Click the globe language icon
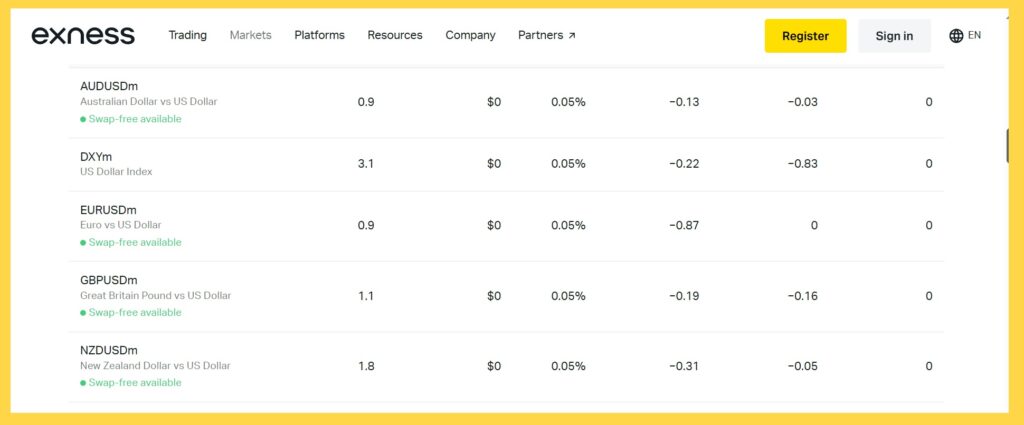The image size is (1024, 425). [956, 36]
